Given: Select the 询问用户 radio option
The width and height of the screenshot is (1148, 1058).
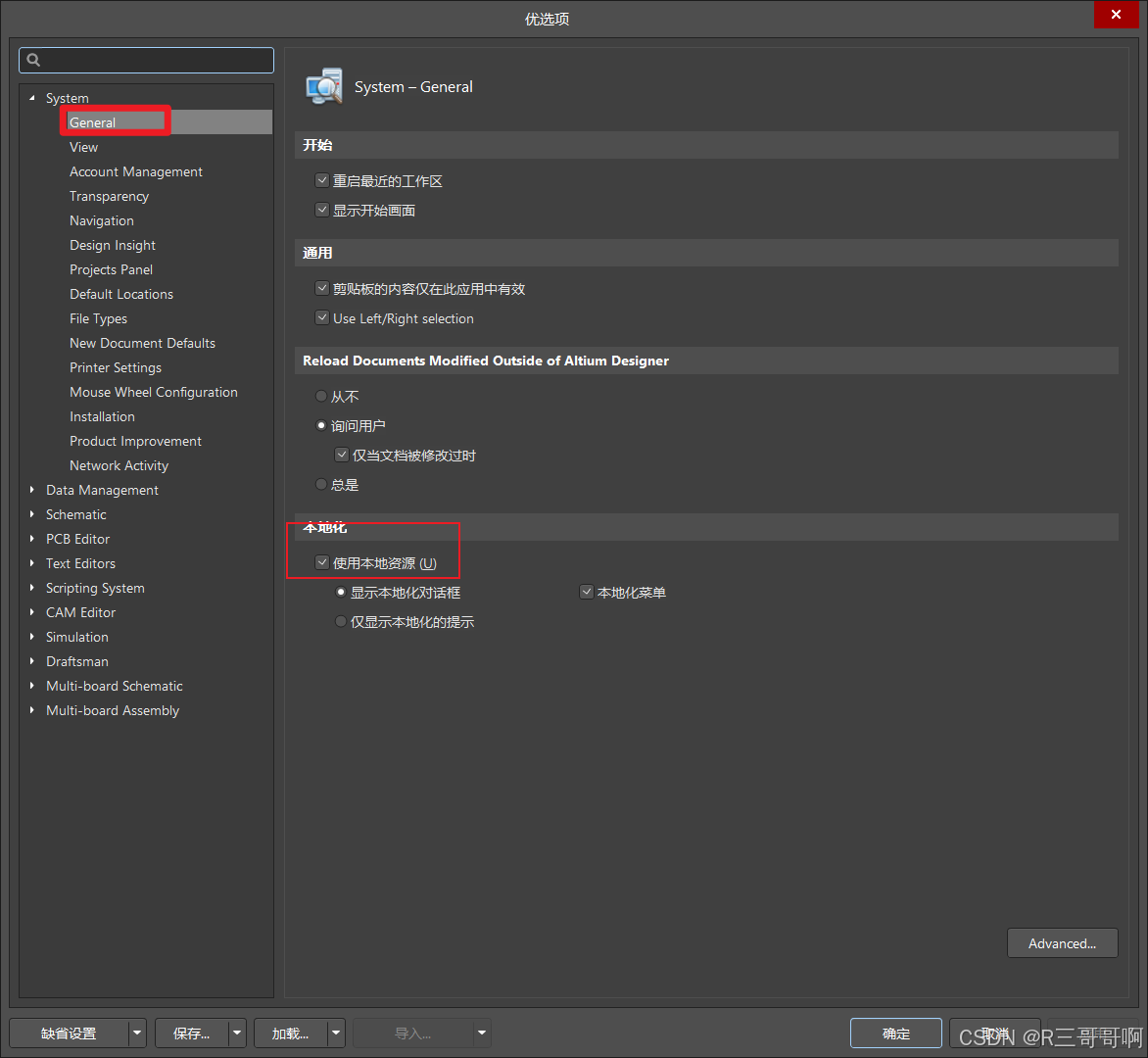Looking at the screenshot, I should [320, 425].
